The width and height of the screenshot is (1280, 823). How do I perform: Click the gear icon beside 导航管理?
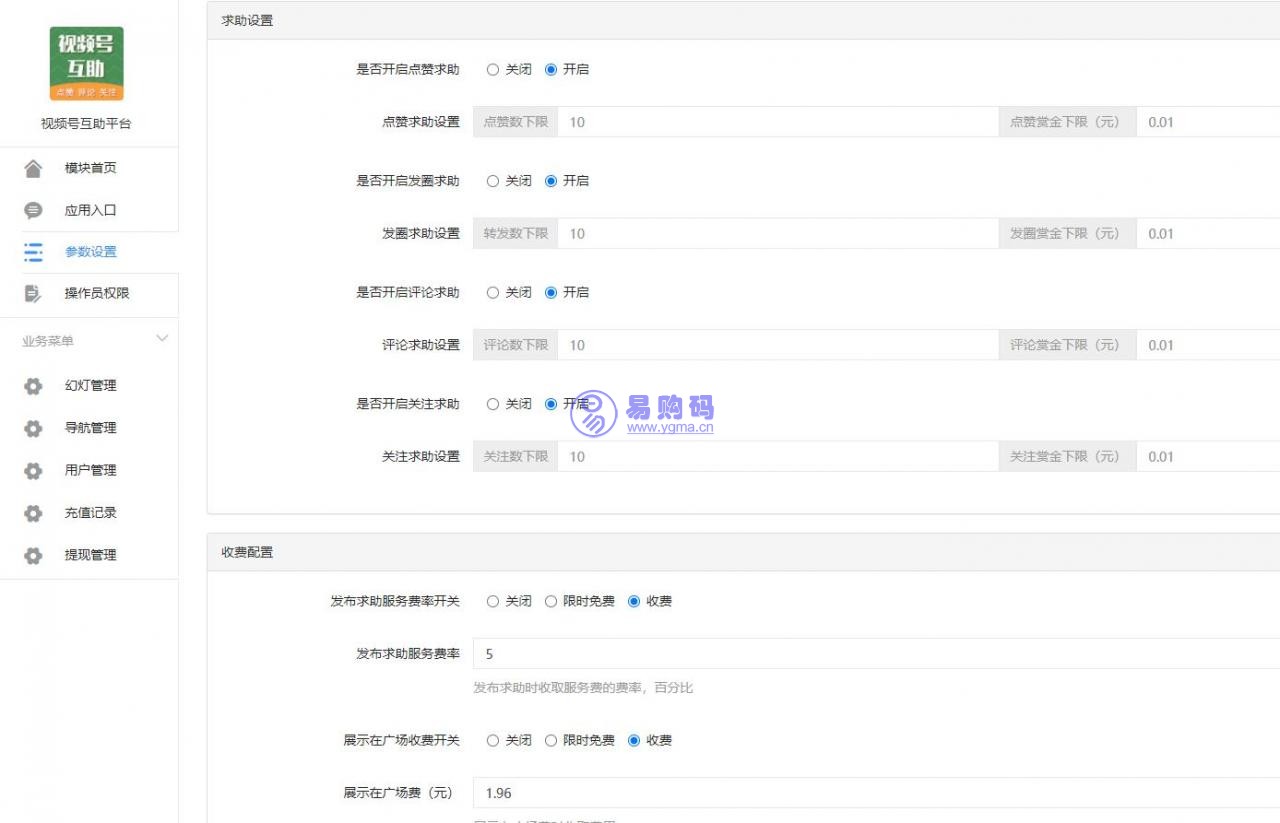(33, 428)
